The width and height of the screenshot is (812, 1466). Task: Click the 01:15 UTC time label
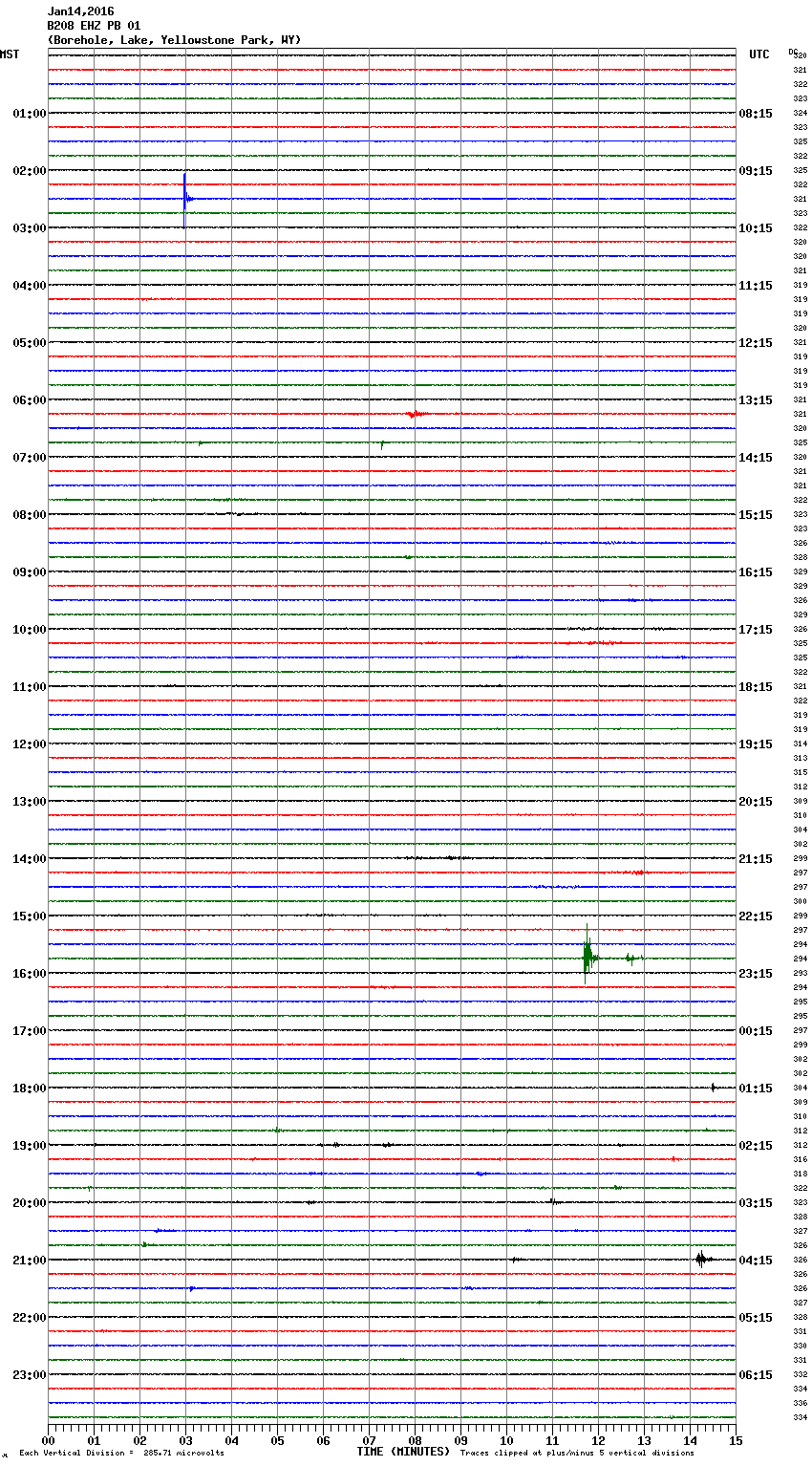pos(756,1089)
